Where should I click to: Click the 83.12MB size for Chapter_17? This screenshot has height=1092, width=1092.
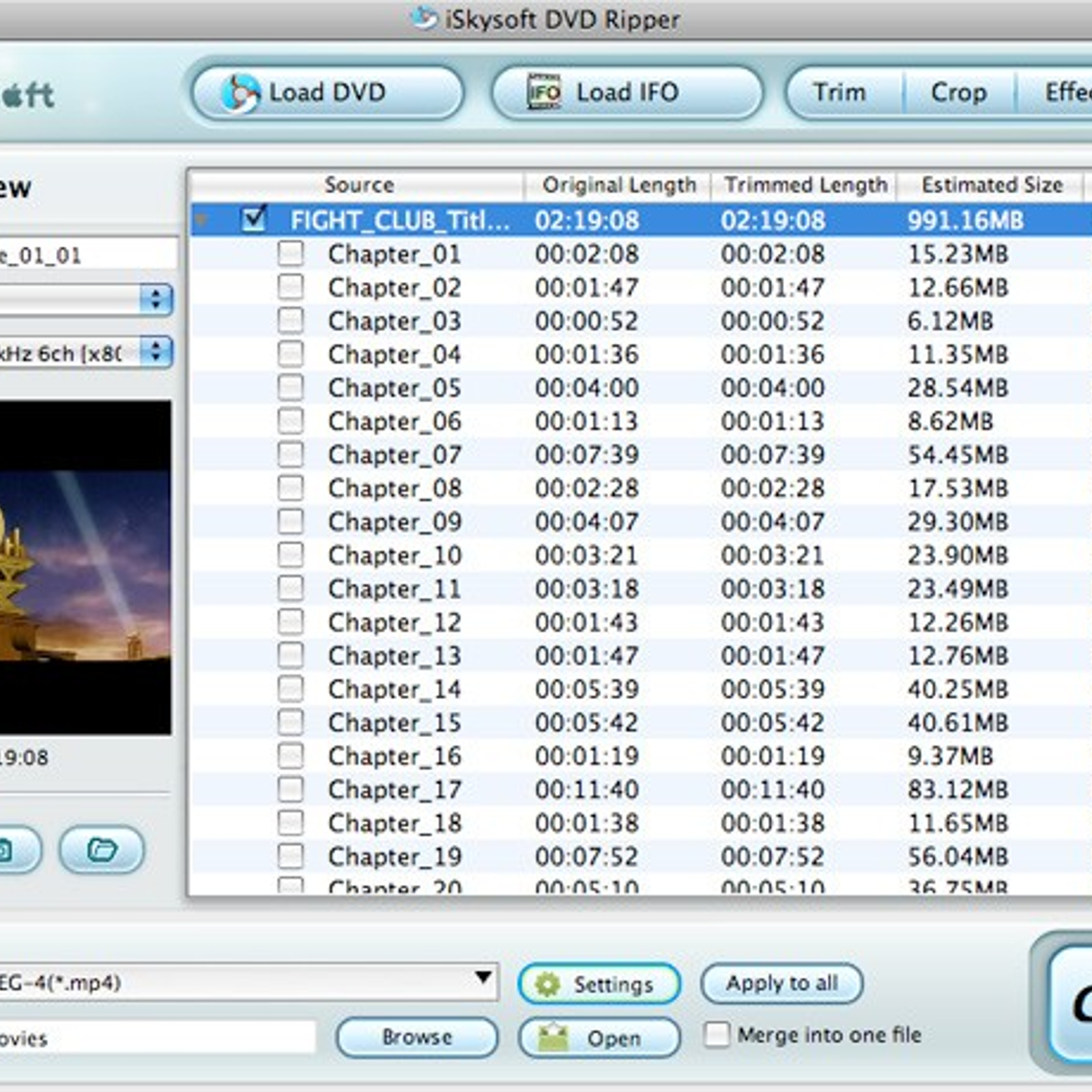(958, 789)
